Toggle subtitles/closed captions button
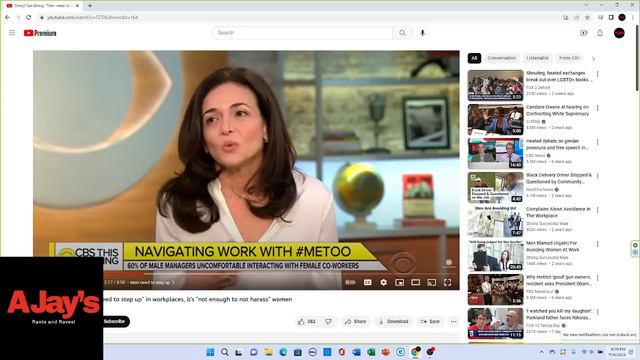 point(367,282)
